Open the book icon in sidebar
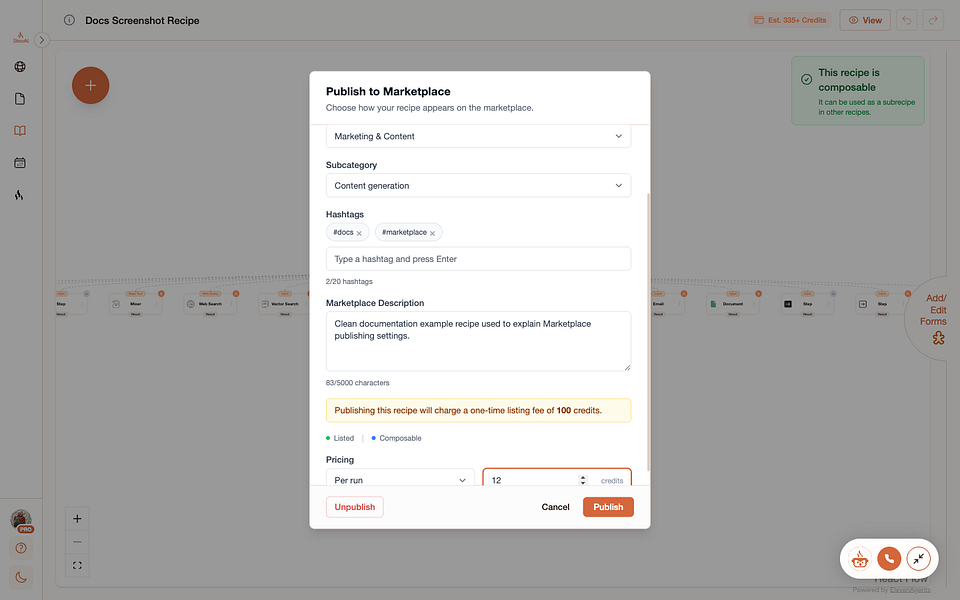 (x=20, y=130)
